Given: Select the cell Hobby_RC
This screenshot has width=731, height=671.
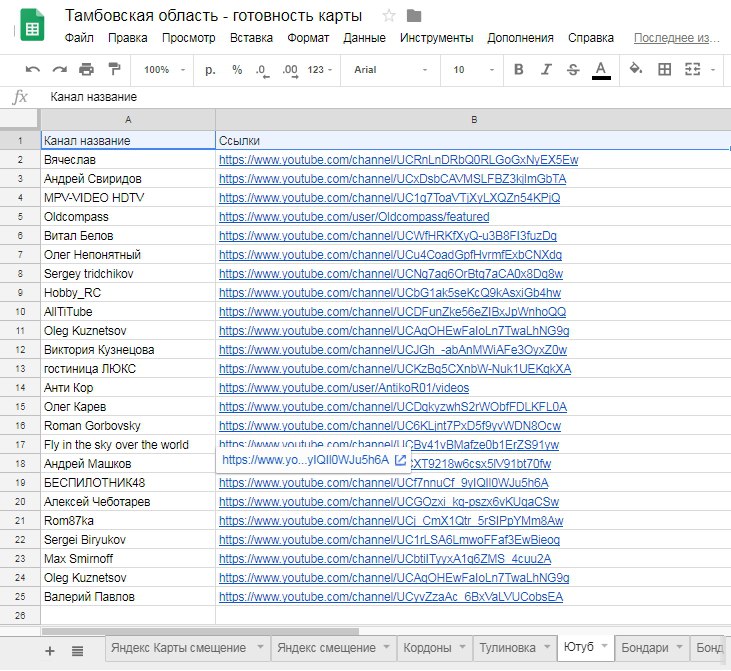Looking at the screenshot, I should point(128,293).
